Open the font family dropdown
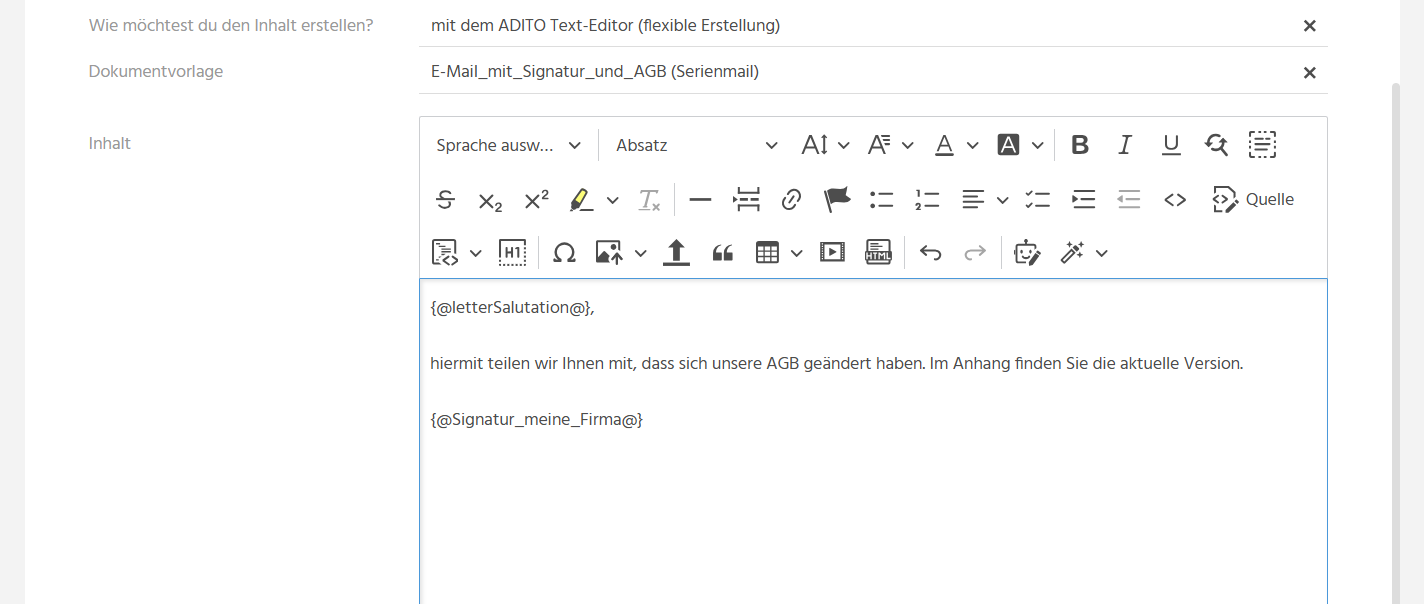 click(x=890, y=145)
